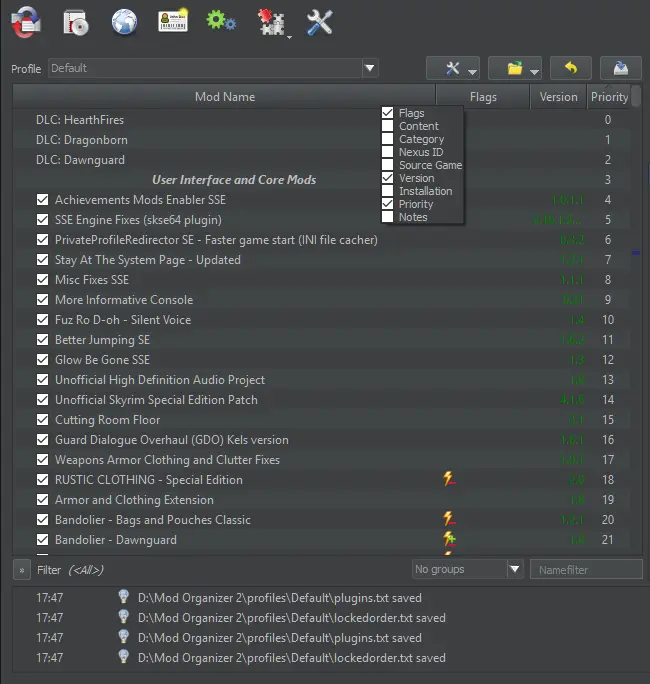Uncheck Cutting Room Floor mod
Viewport: 650px width, 684px height.
[42, 420]
